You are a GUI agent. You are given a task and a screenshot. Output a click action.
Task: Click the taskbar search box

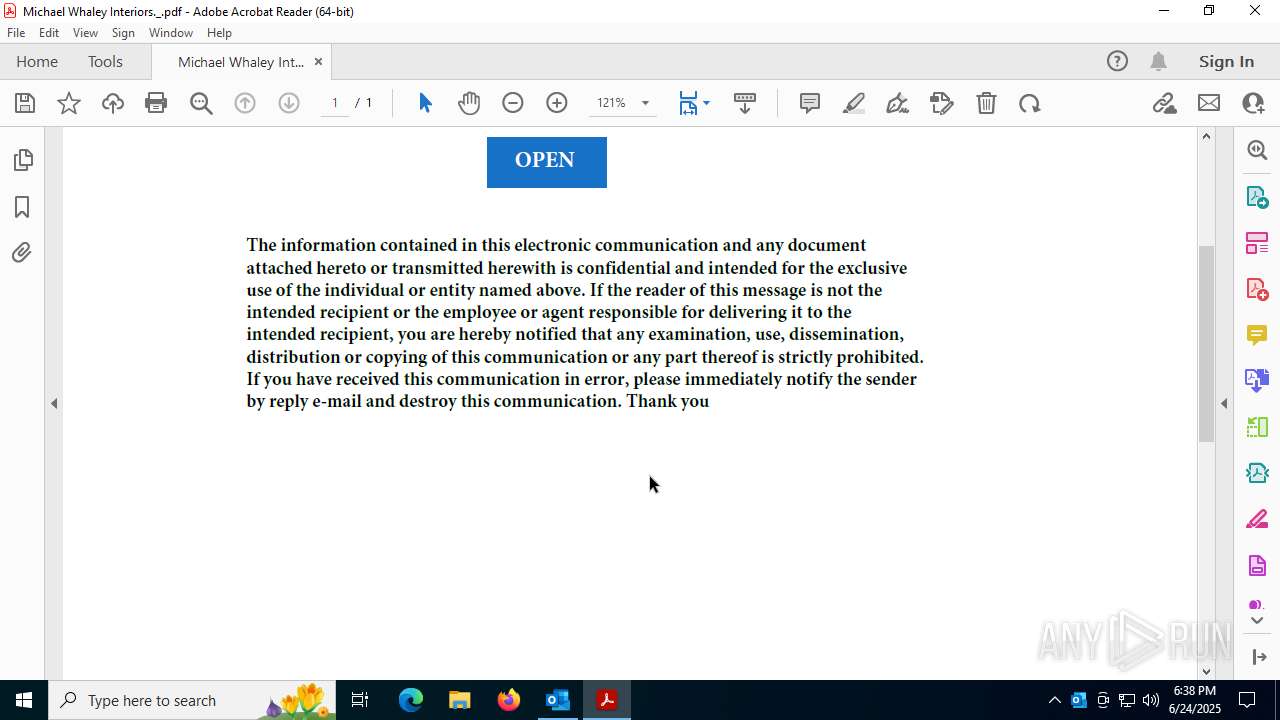[192, 700]
